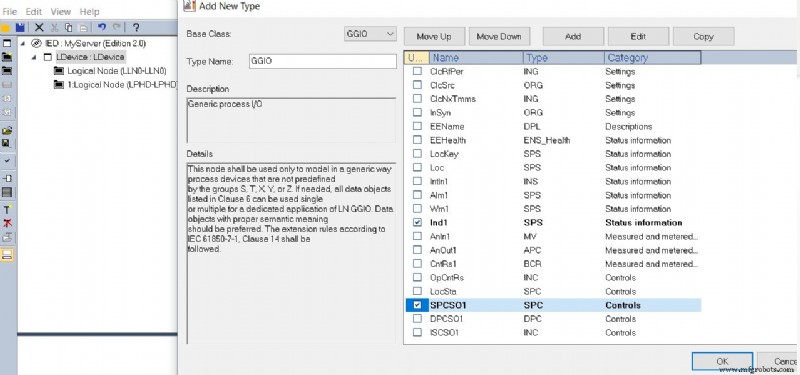Select the Alm1 row name

pyautogui.click(x=438, y=195)
